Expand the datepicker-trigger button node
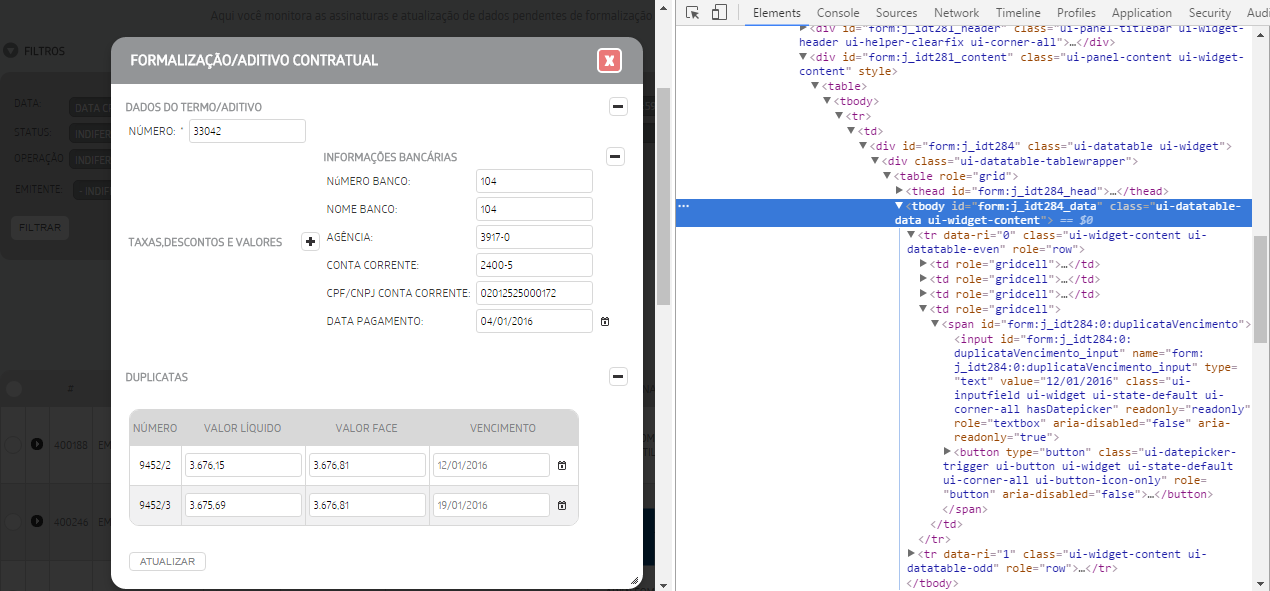The image size is (1270, 591). pos(947,452)
